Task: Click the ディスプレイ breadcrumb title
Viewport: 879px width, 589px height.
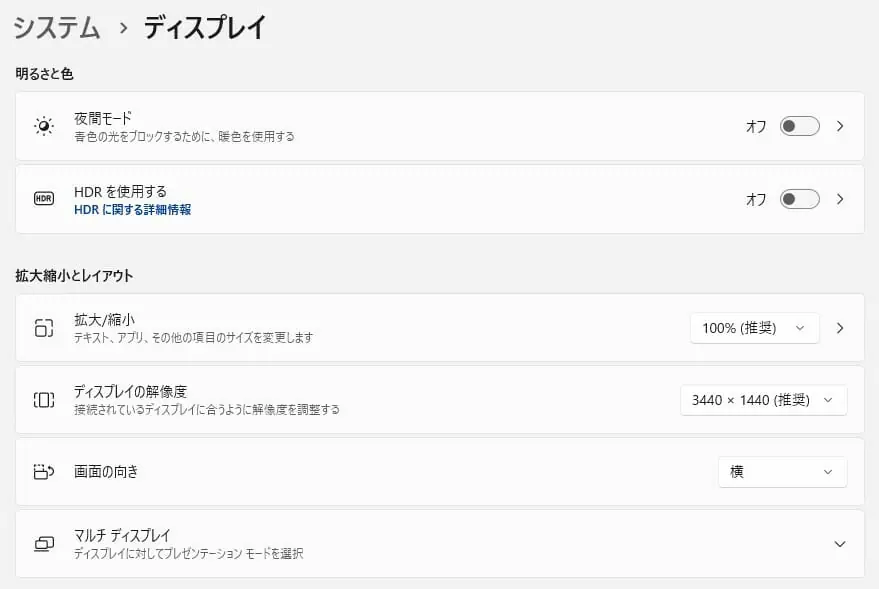Action: (205, 28)
